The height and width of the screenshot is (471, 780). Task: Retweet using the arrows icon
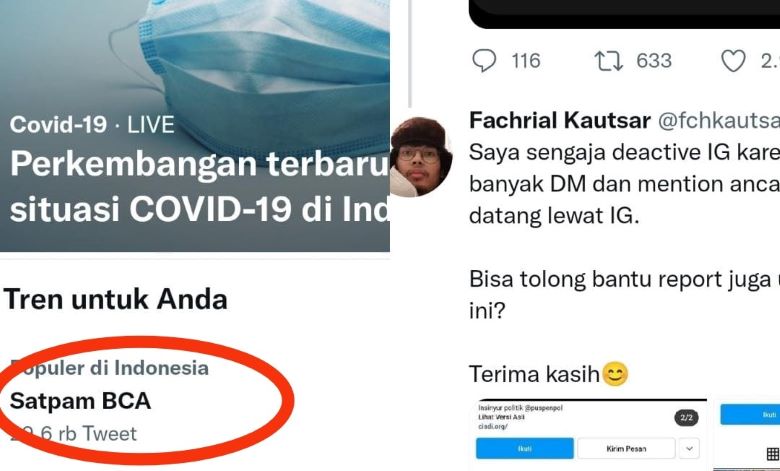[x=608, y=61]
